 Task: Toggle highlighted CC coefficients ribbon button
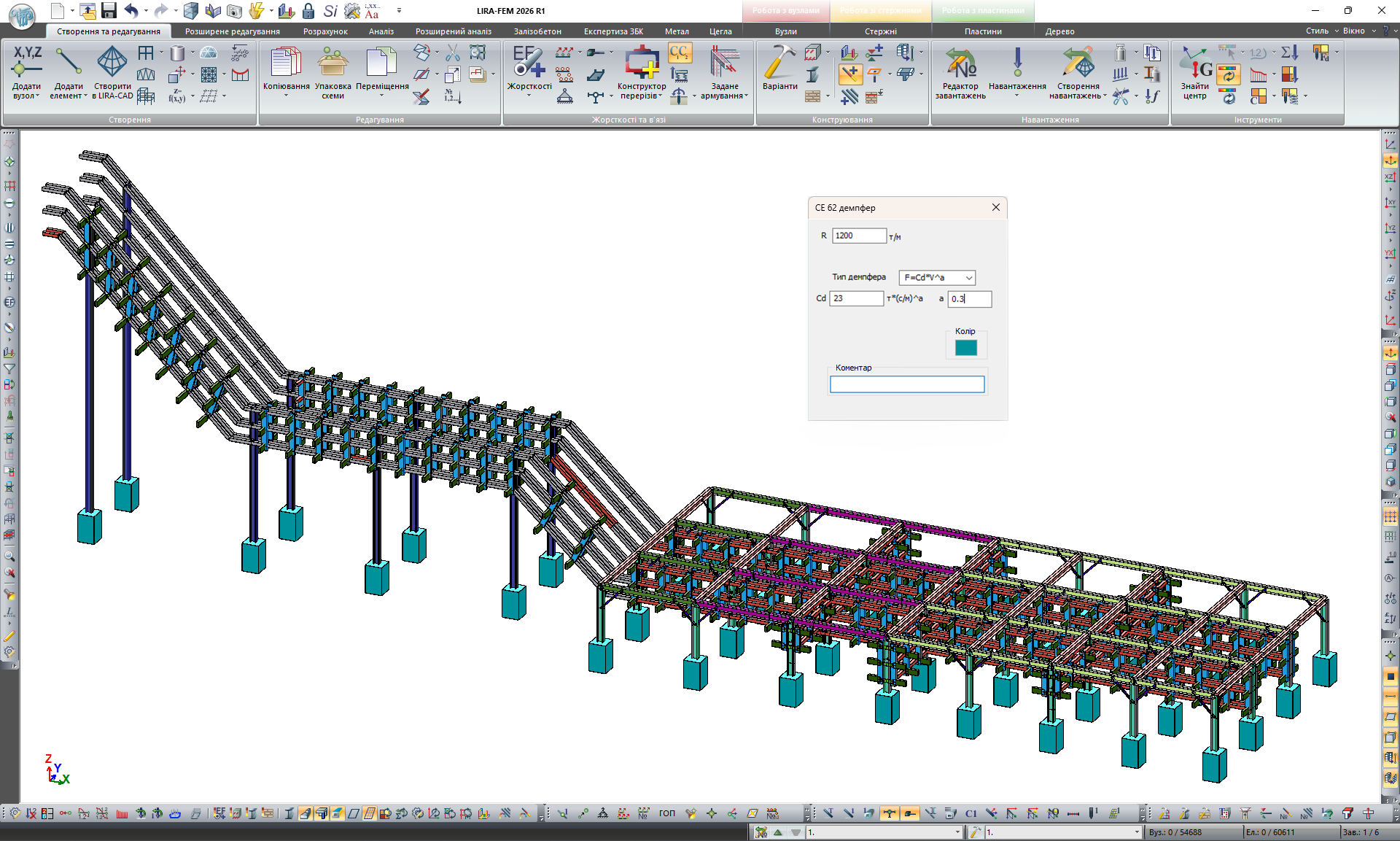680,53
